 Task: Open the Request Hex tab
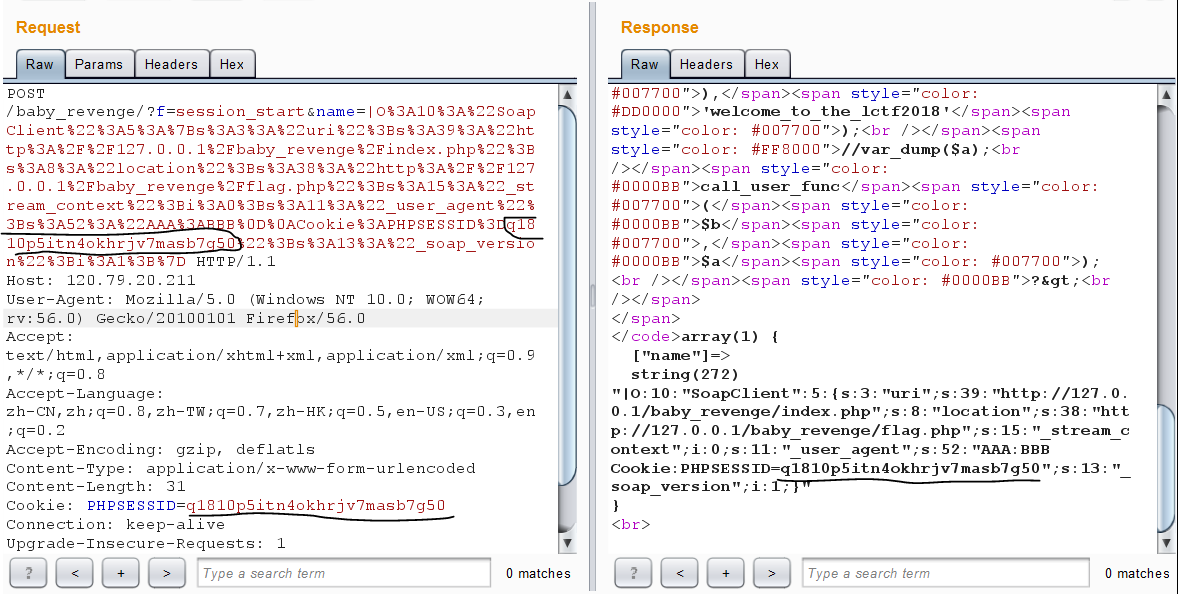[232, 64]
